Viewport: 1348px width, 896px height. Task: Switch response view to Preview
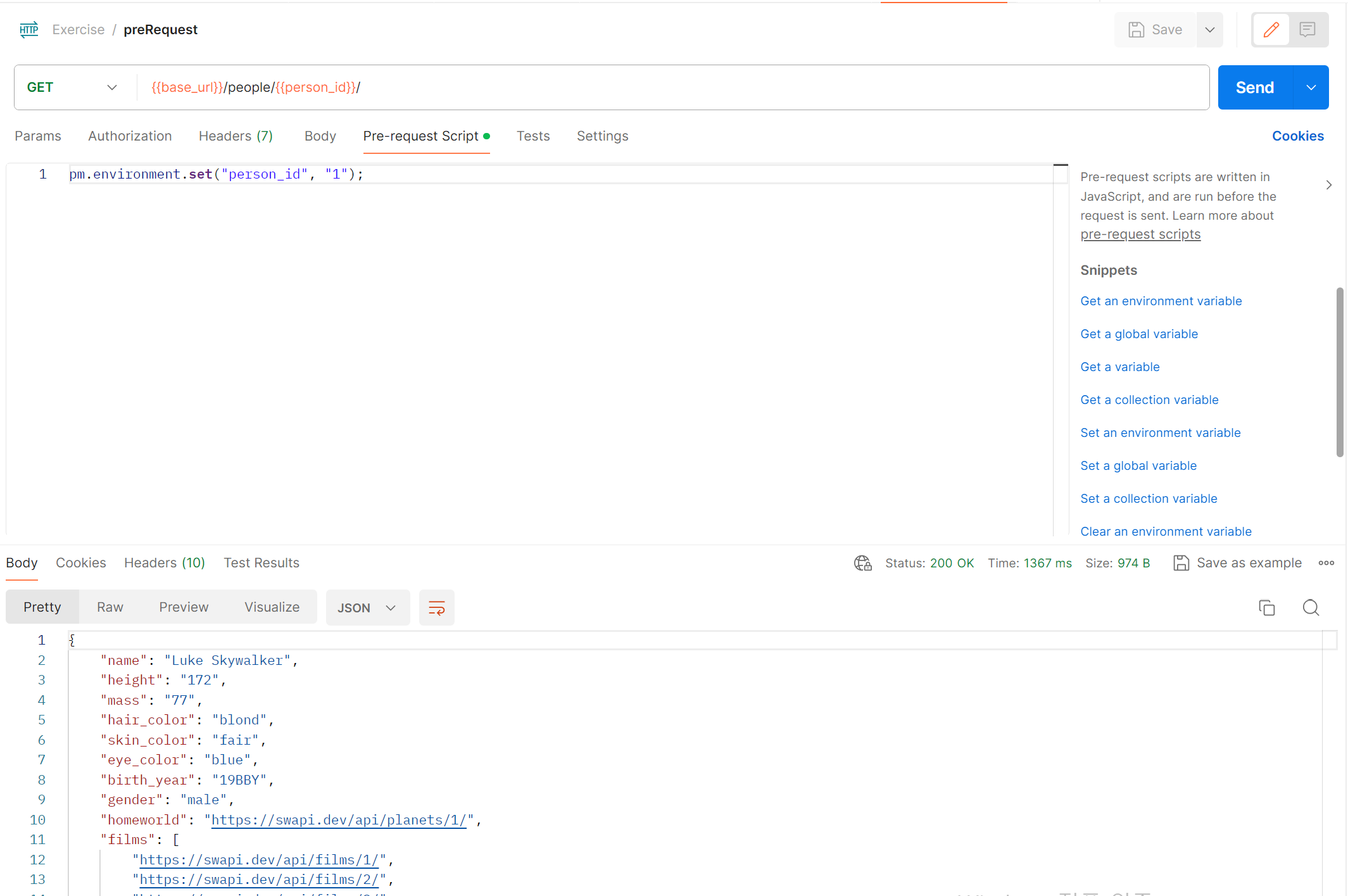[184, 607]
